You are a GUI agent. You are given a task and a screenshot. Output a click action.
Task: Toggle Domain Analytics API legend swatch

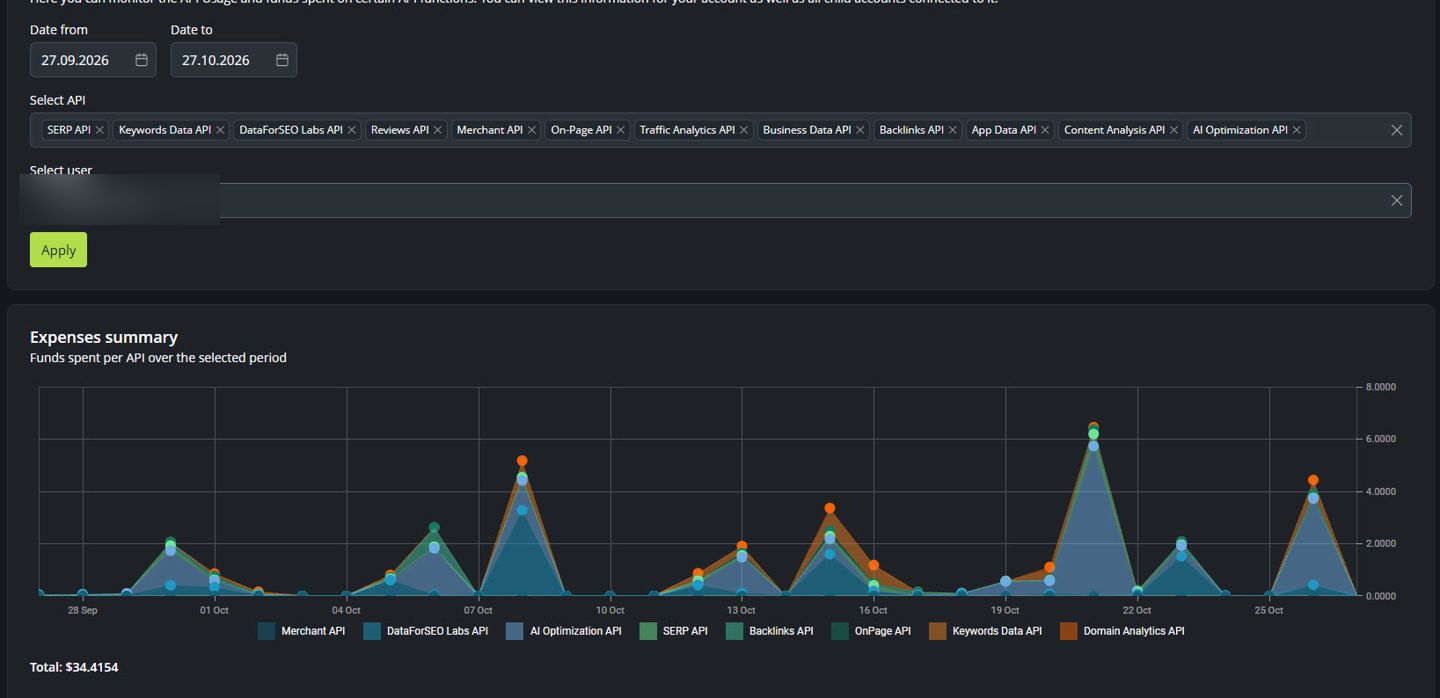[x=1069, y=631]
